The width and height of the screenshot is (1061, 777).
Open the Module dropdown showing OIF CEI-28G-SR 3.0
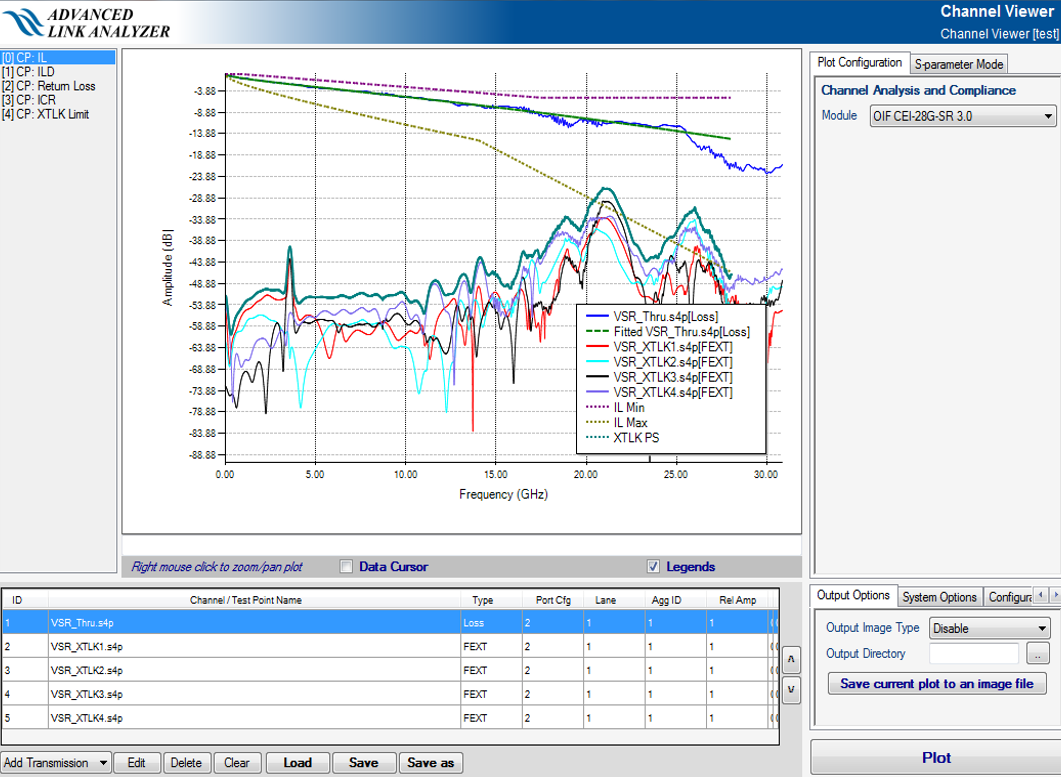pyautogui.click(x=963, y=116)
